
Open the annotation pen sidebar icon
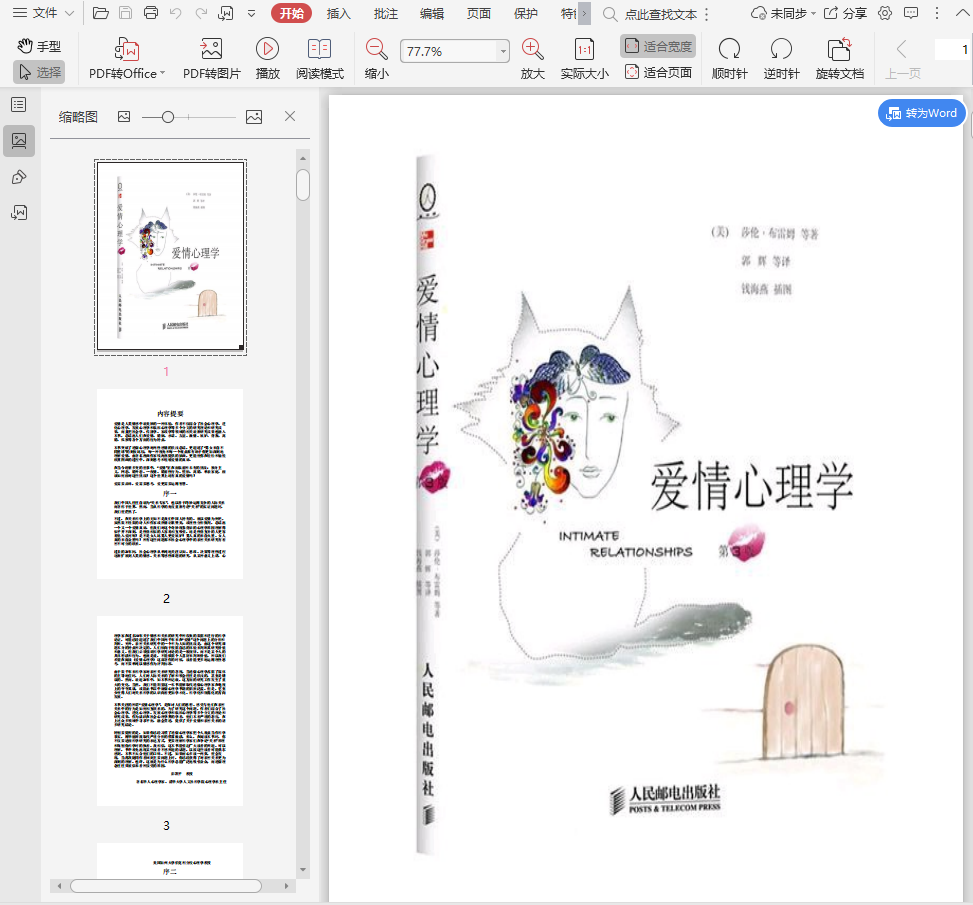click(x=19, y=178)
